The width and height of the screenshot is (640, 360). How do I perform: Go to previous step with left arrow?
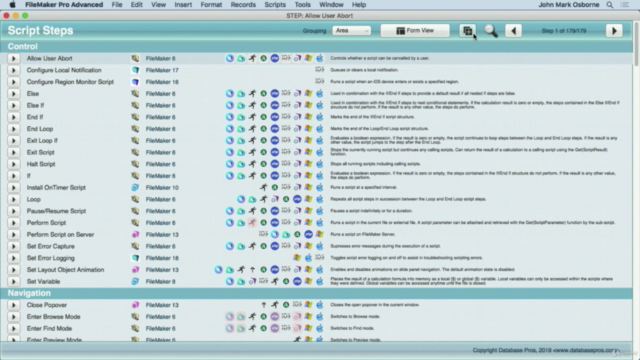pos(513,31)
